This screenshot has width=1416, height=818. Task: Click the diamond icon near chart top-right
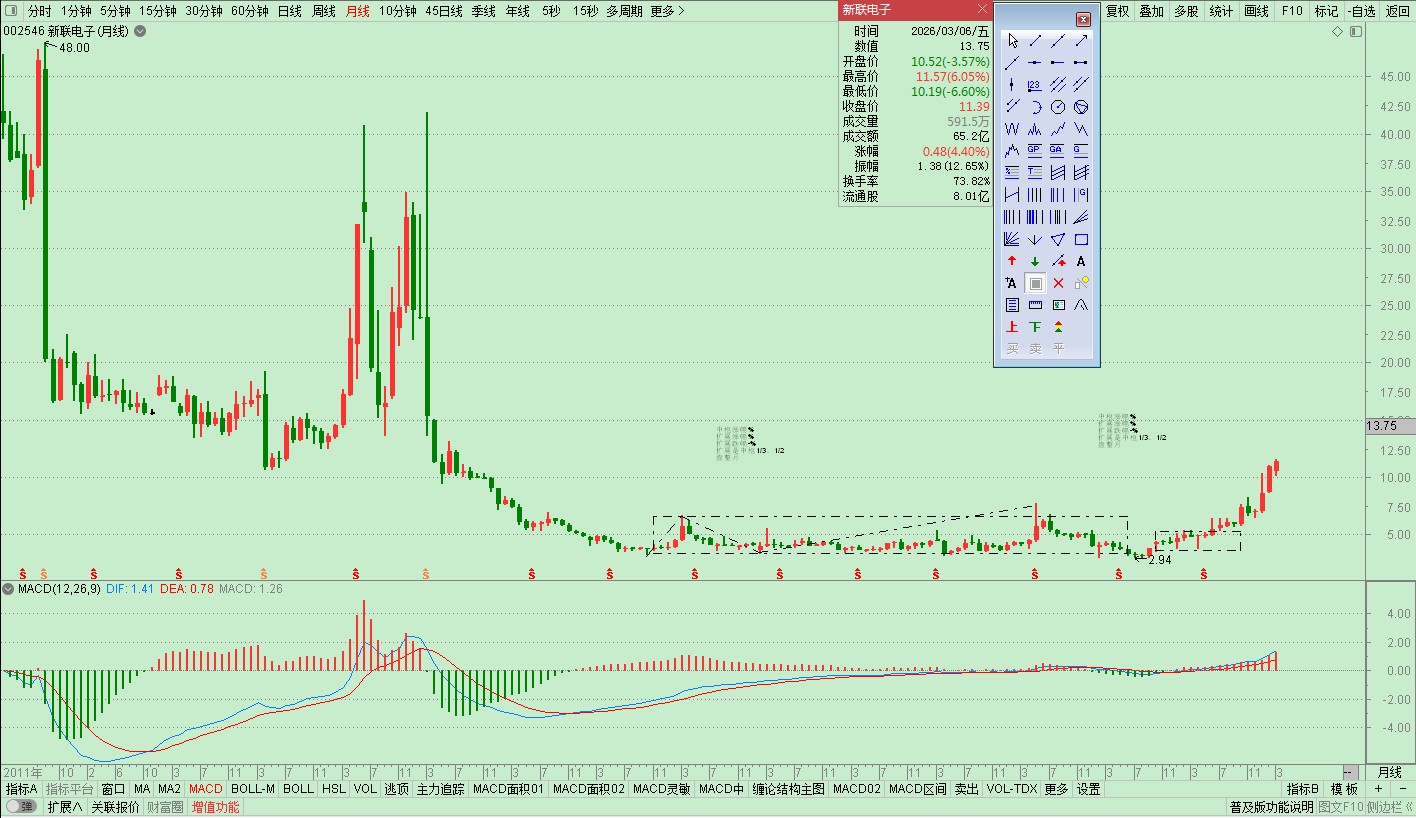pos(1338,32)
